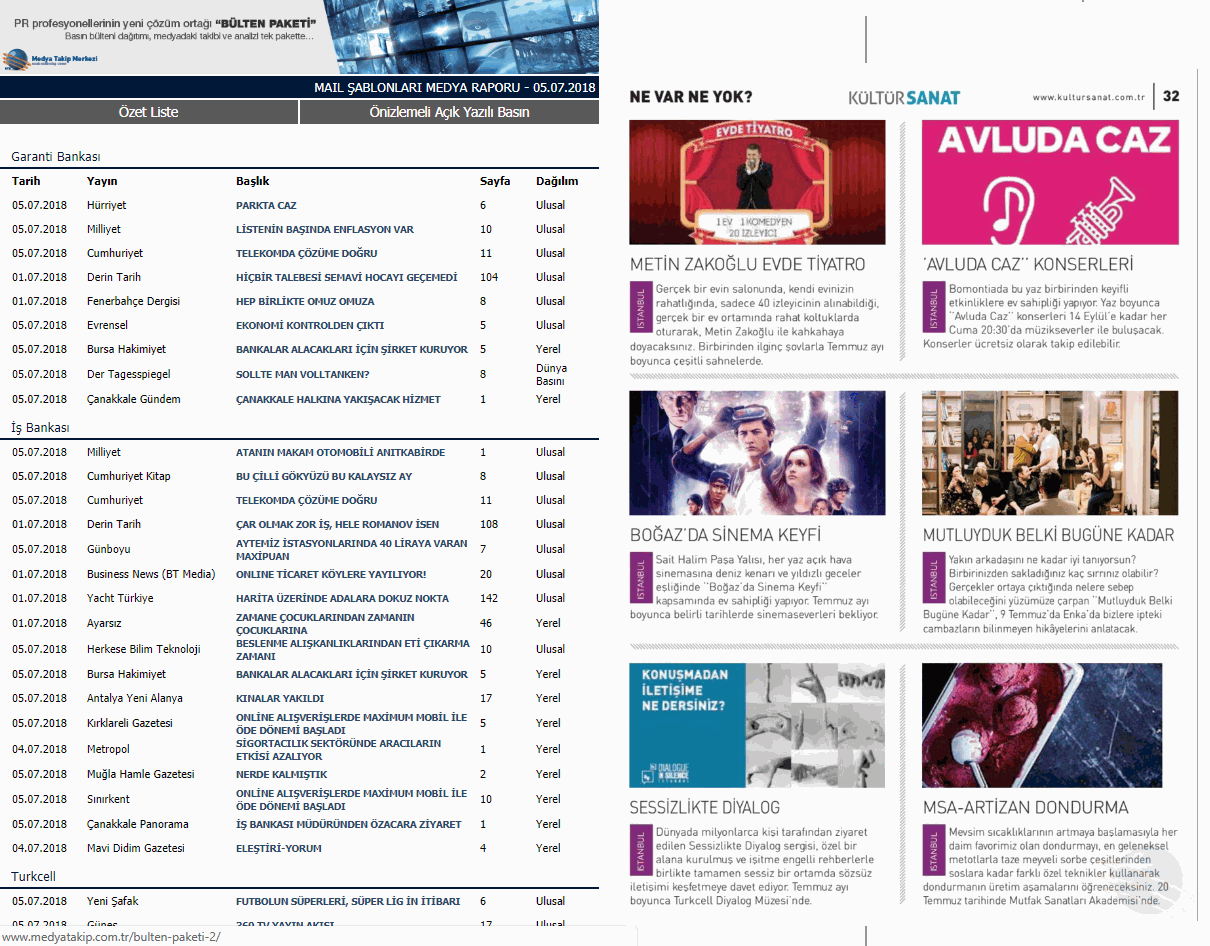
Task: Open BU ÇİLLİ GÖKYÜZÜ BU KALAYSIZ AY
Action: coord(324,476)
